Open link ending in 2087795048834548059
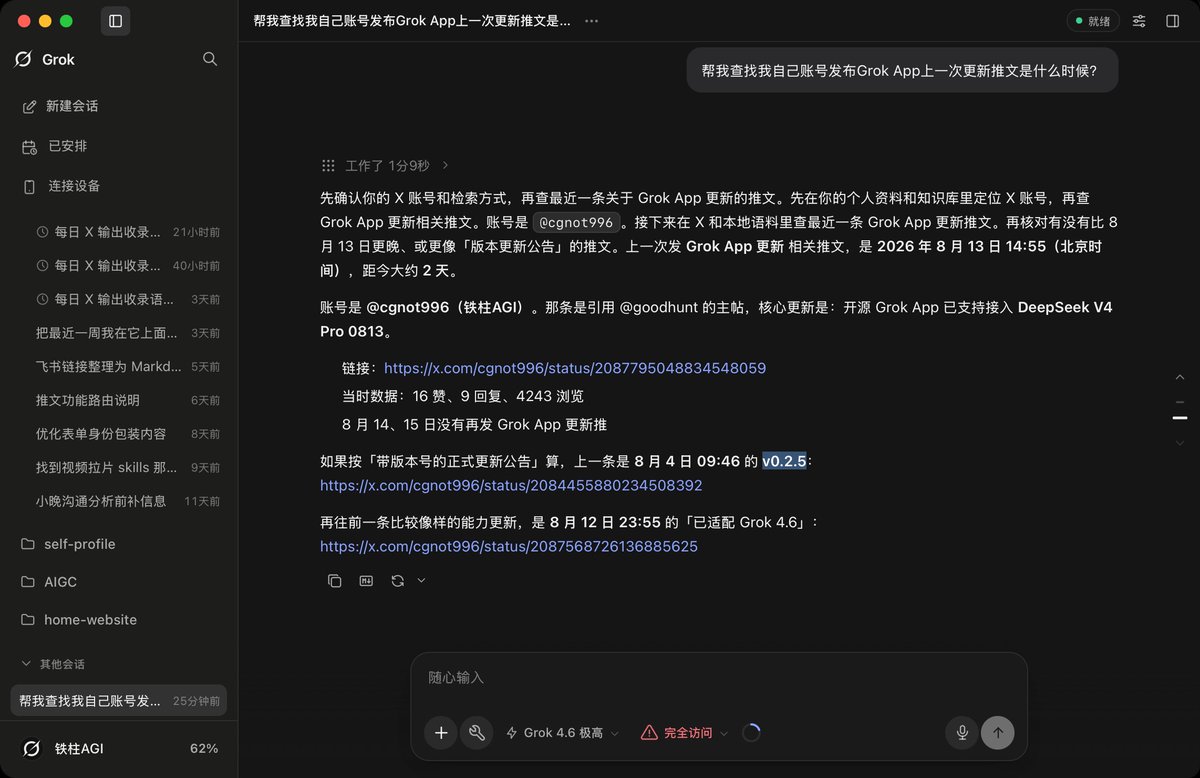The image size is (1200, 778). coord(575,368)
